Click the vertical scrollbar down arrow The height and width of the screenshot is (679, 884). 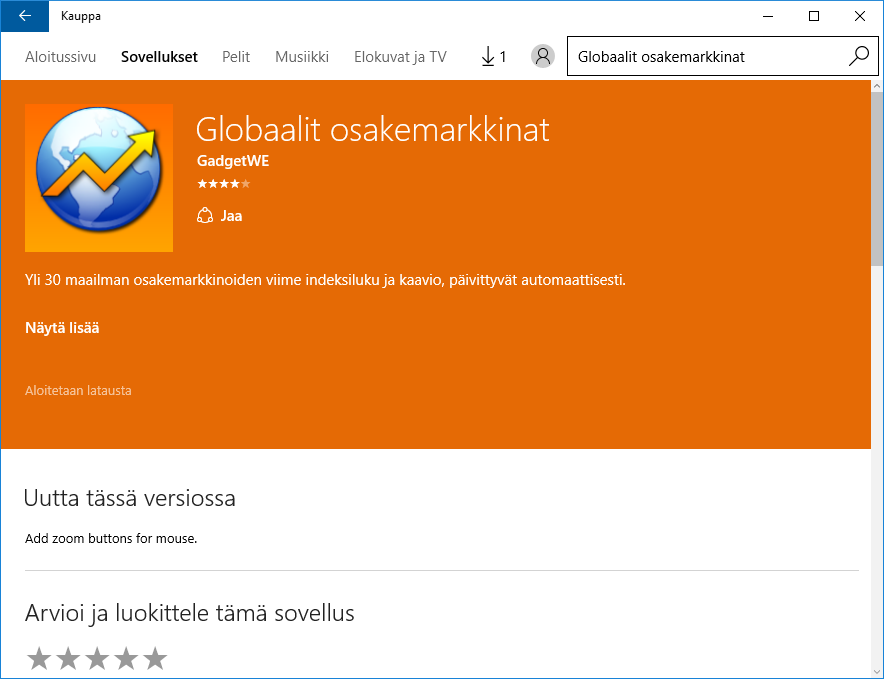[876, 671]
